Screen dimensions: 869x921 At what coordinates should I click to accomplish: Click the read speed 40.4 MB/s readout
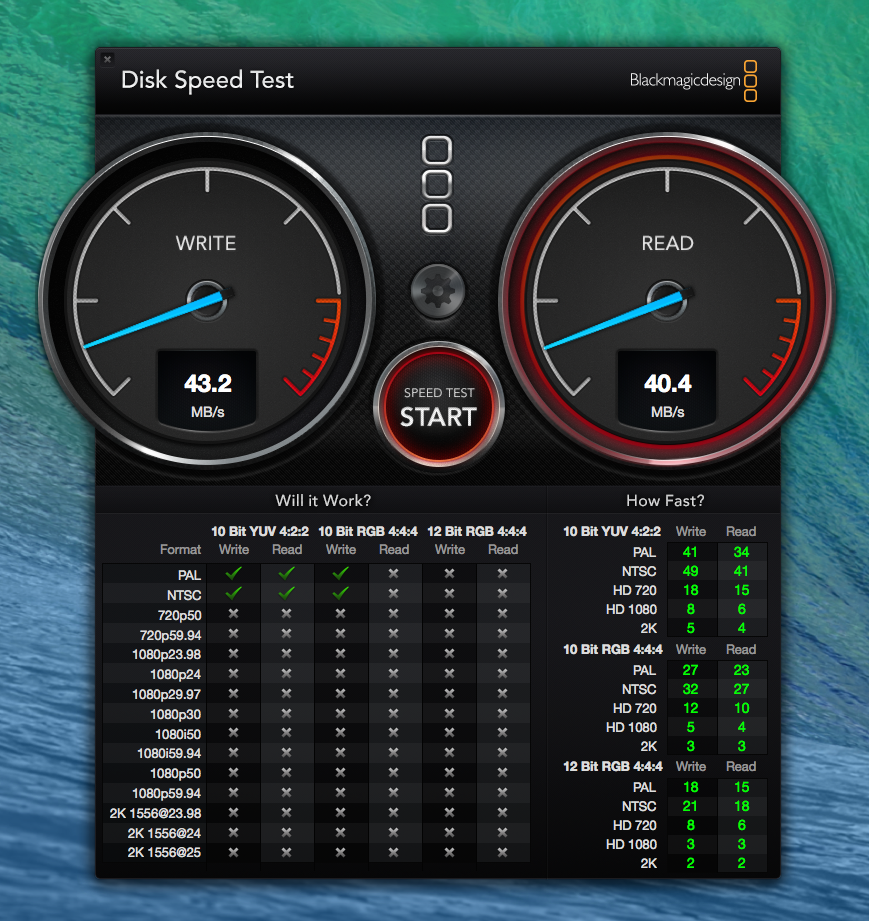(x=667, y=392)
